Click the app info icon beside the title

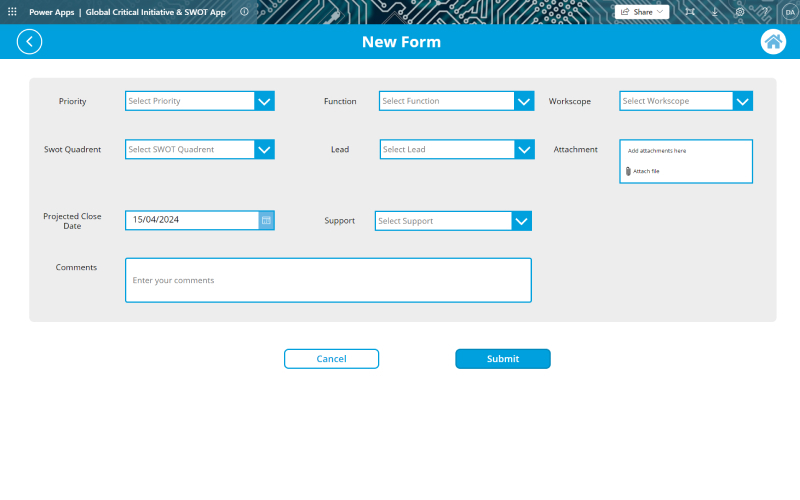tap(244, 11)
